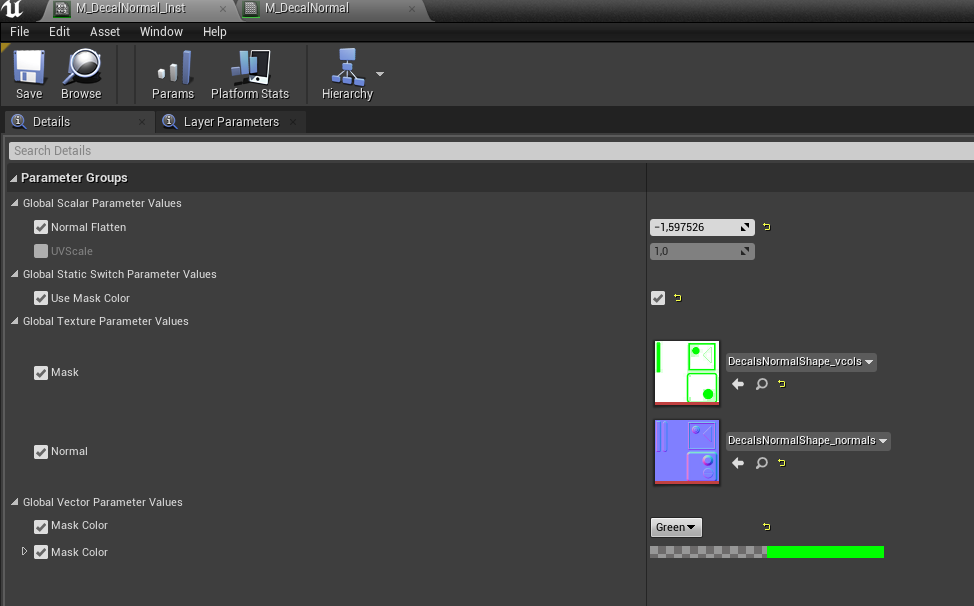Open the DecalsNormalShape_normals asset dropdown
This screenshot has height=606, width=974.
[808, 440]
